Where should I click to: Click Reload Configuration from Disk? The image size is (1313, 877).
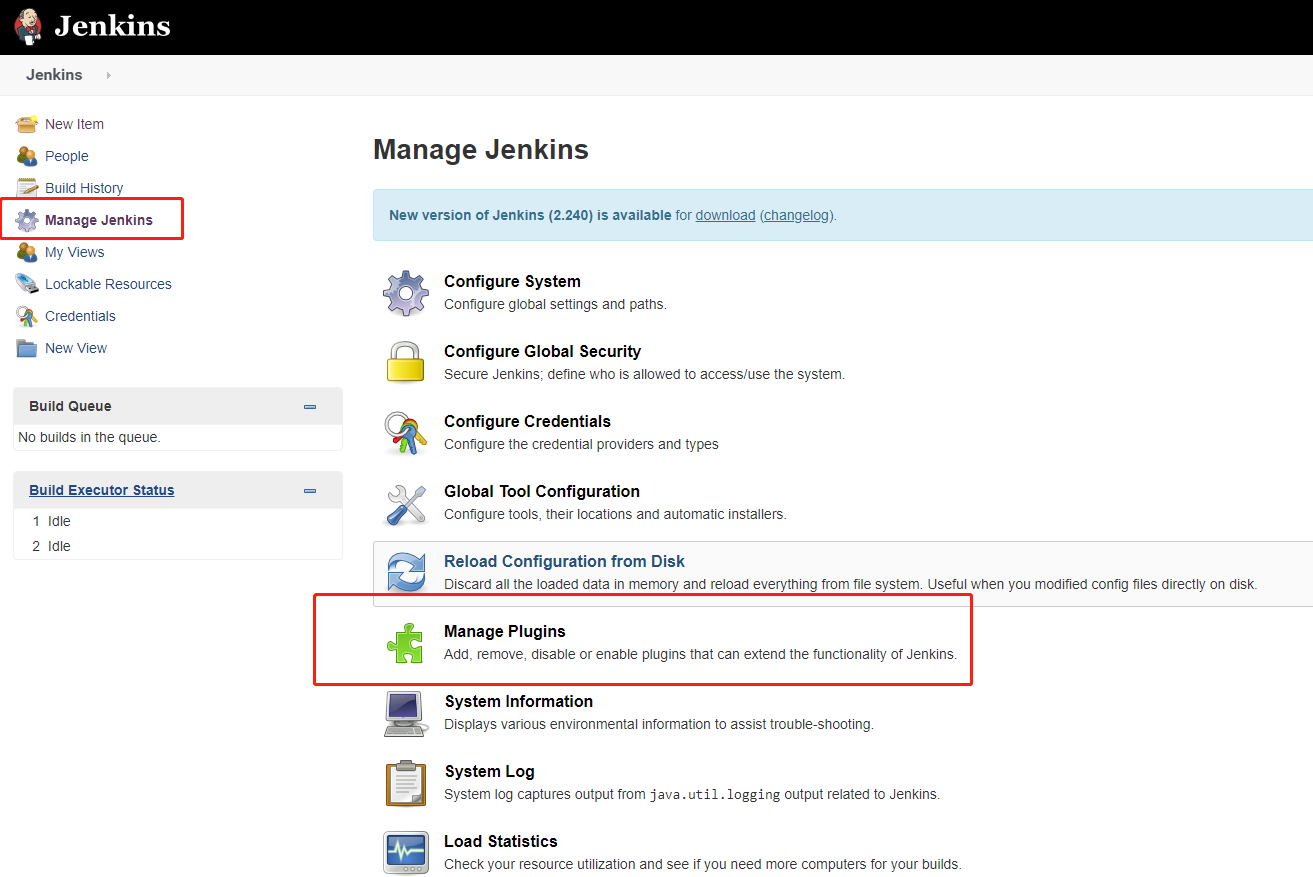point(564,562)
